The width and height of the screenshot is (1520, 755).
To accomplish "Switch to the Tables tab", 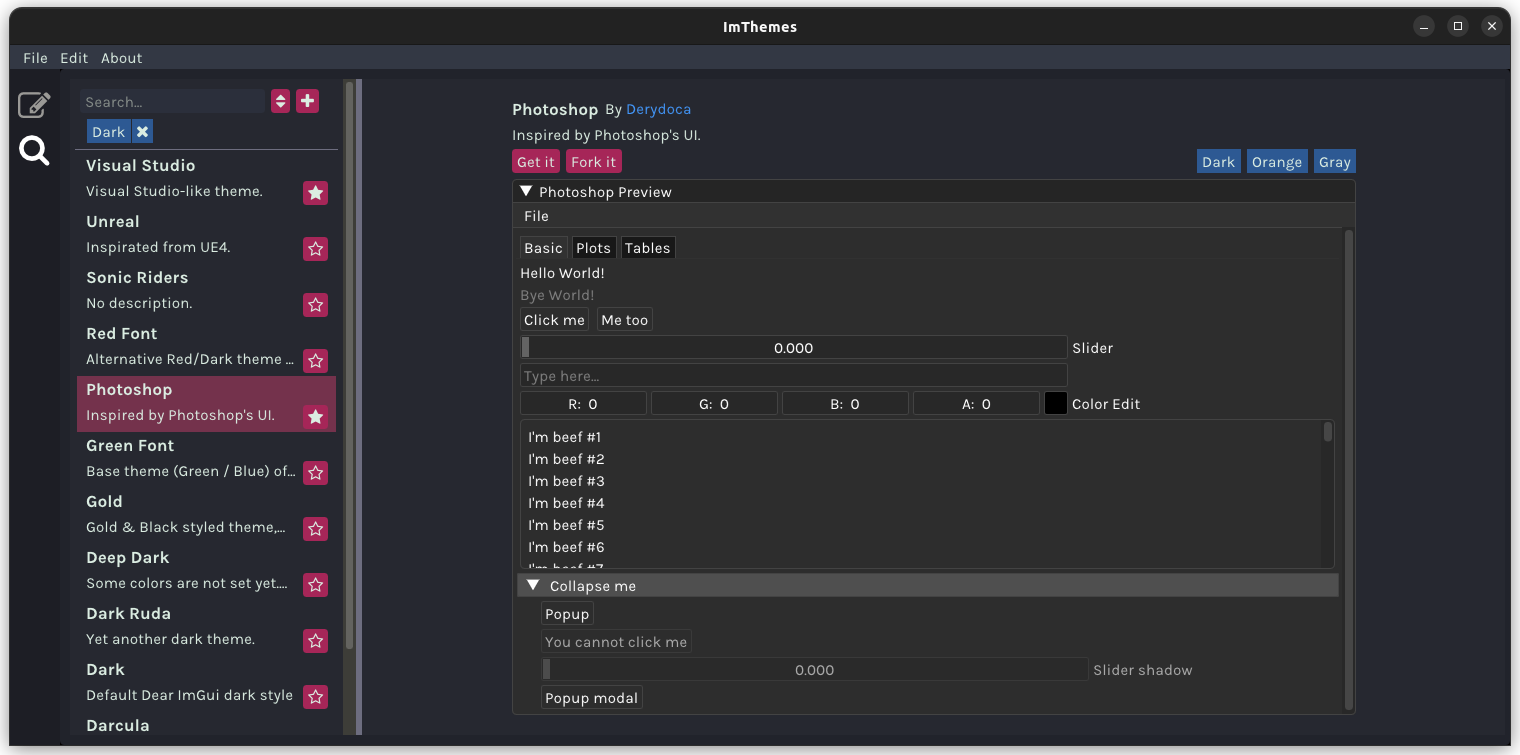I will [647, 248].
